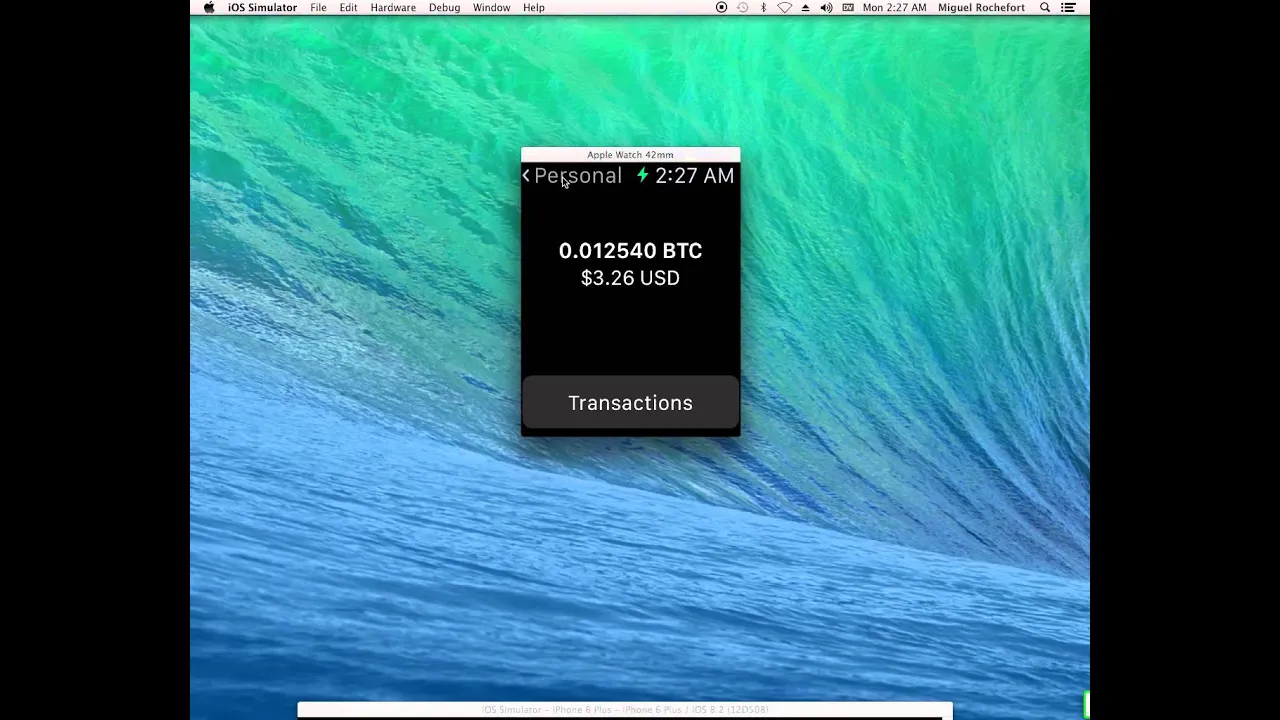The height and width of the screenshot is (720, 1280).
Task: Open the Window menu
Action: click(x=491, y=8)
